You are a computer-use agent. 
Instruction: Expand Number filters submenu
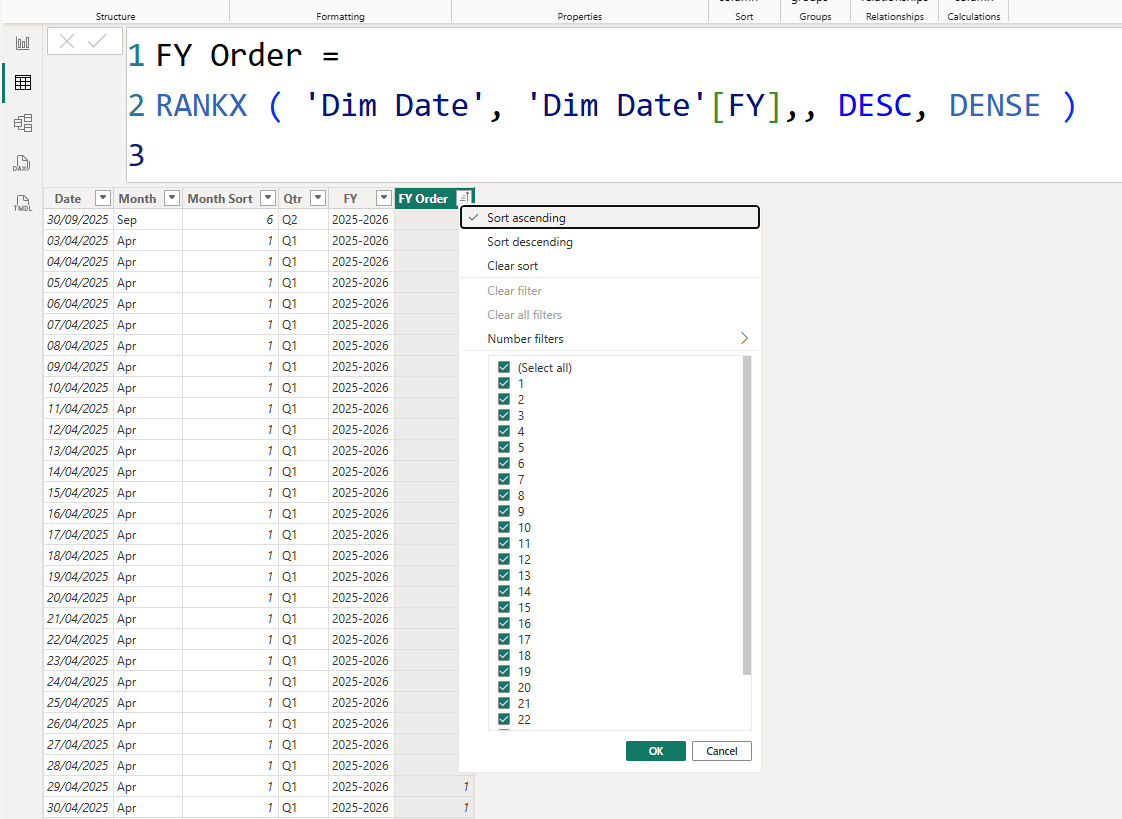click(x=610, y=338)
